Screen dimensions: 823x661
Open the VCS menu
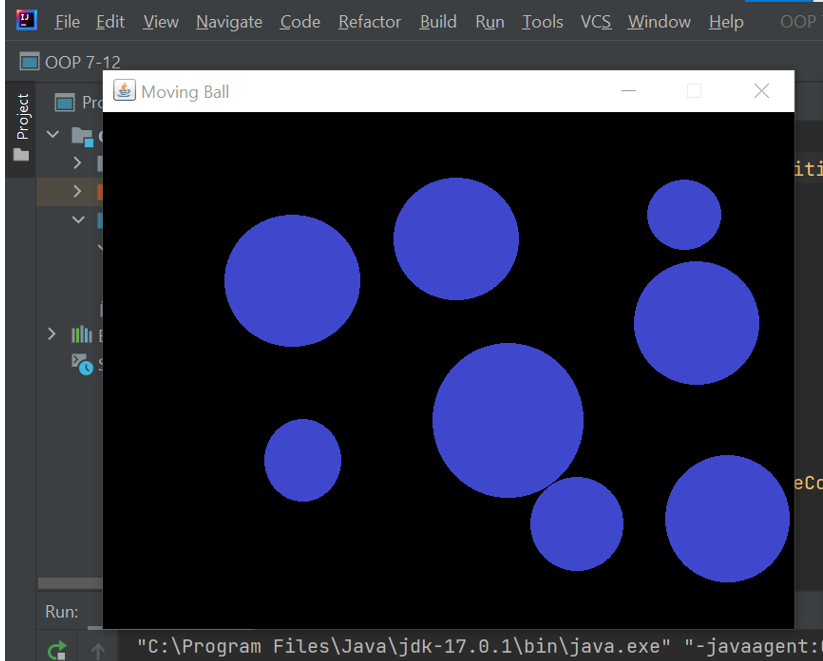596,21
